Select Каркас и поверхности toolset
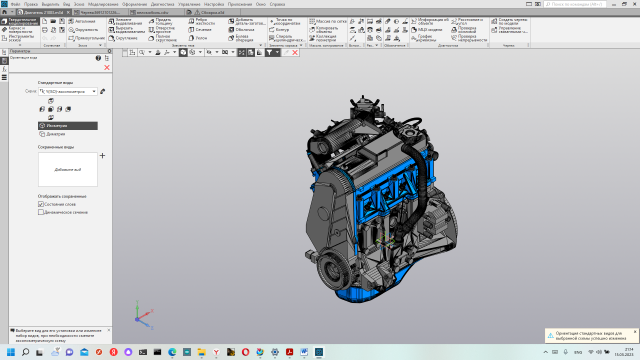The height and width of the screenshot is (360, 640). tap(20, 30)
